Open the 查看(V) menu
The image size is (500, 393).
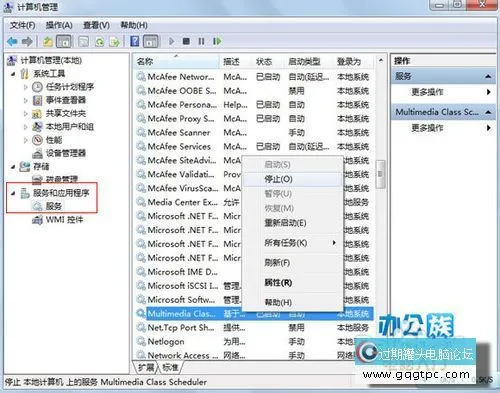click(96, 25)
